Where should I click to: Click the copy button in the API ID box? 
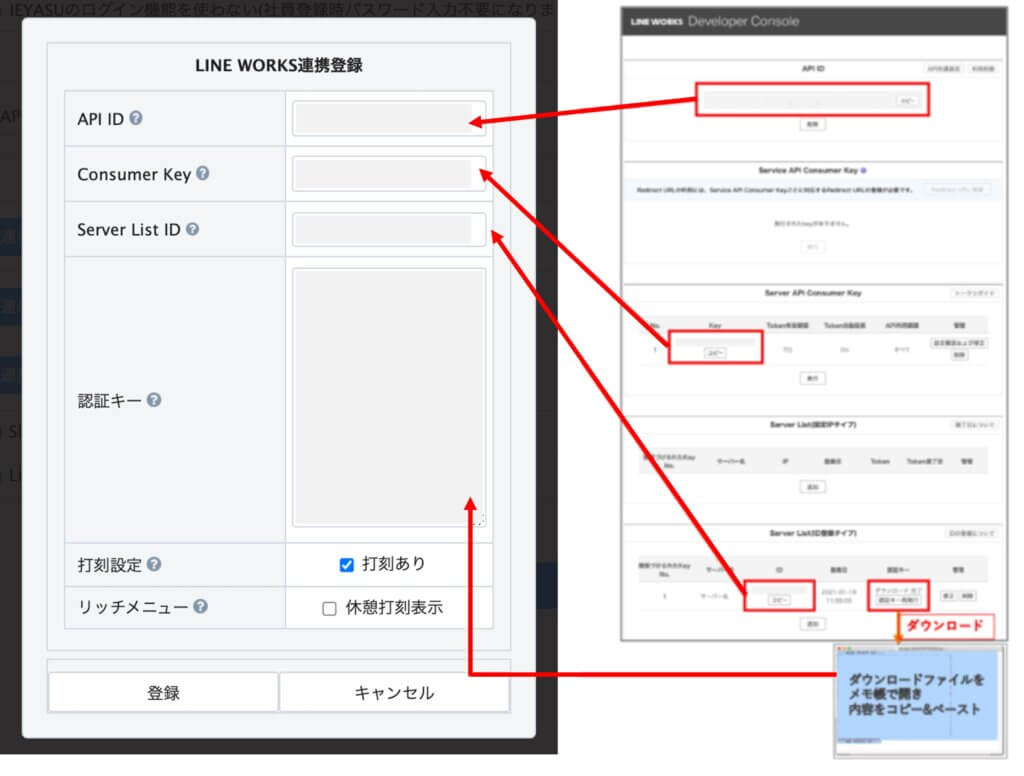tap(906, 101)
